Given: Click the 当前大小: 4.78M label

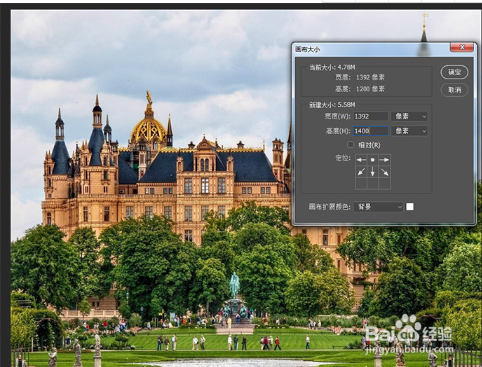Looking at the screenshot, I should pyautogui.click(x=332, y=67).
